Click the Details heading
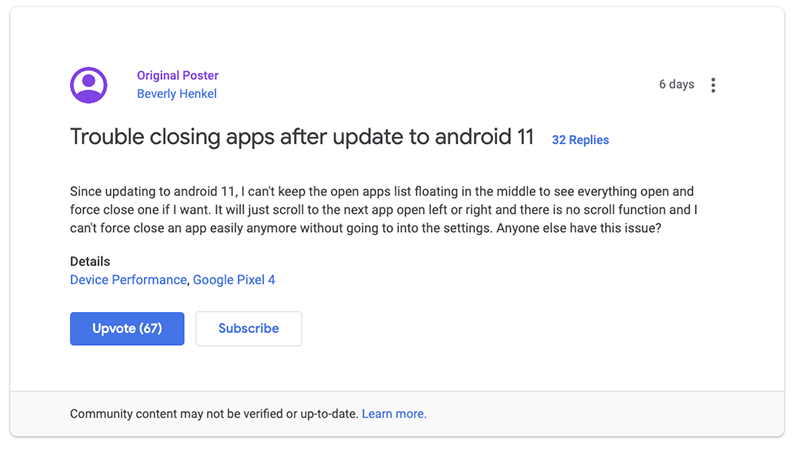The image size is (800, 449). pyautogui.click(x=90, y=262)
